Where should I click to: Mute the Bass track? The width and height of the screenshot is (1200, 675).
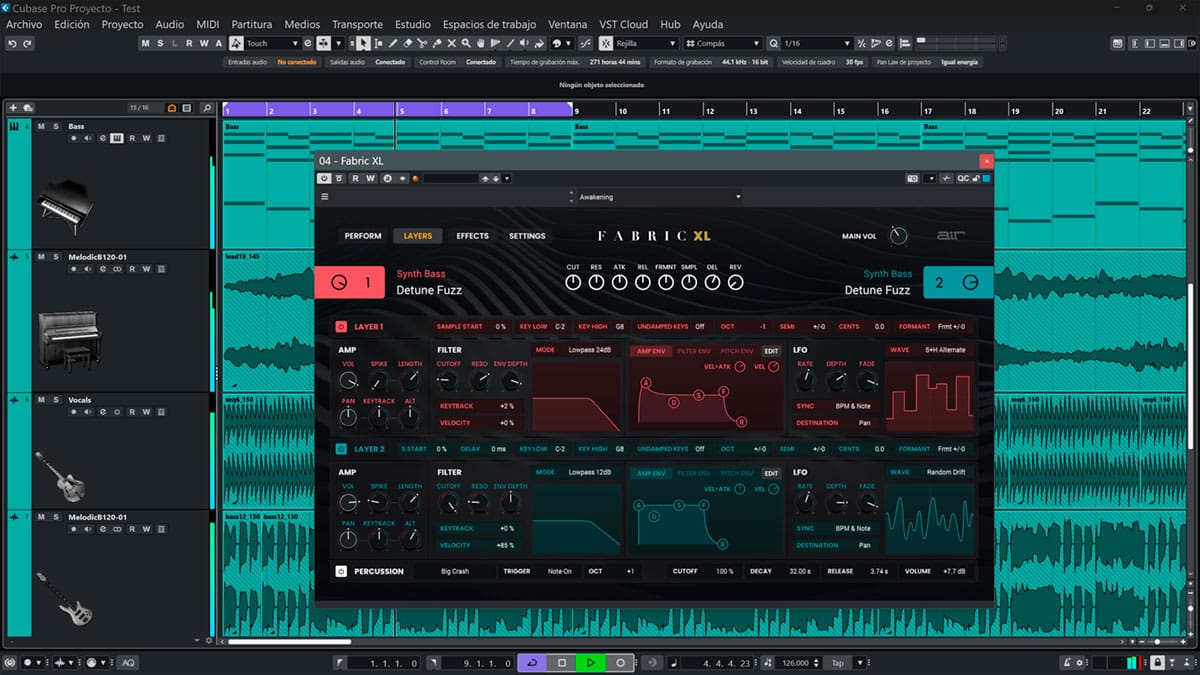click(42, 127)
